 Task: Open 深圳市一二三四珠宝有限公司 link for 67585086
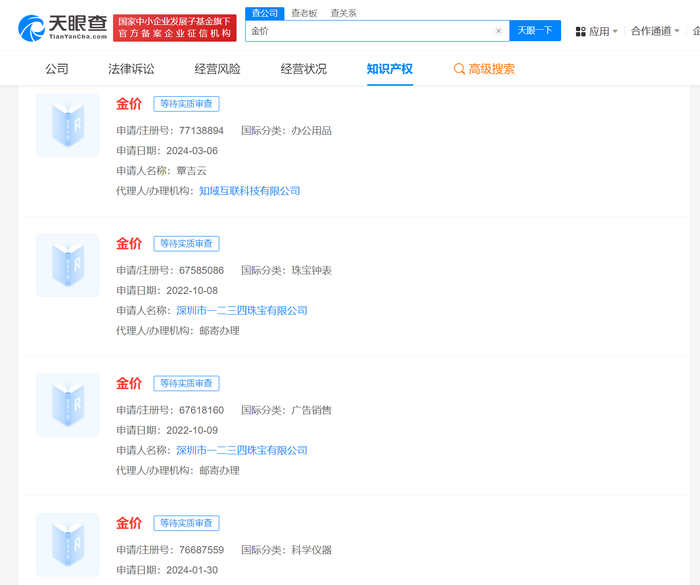(242, 310)
